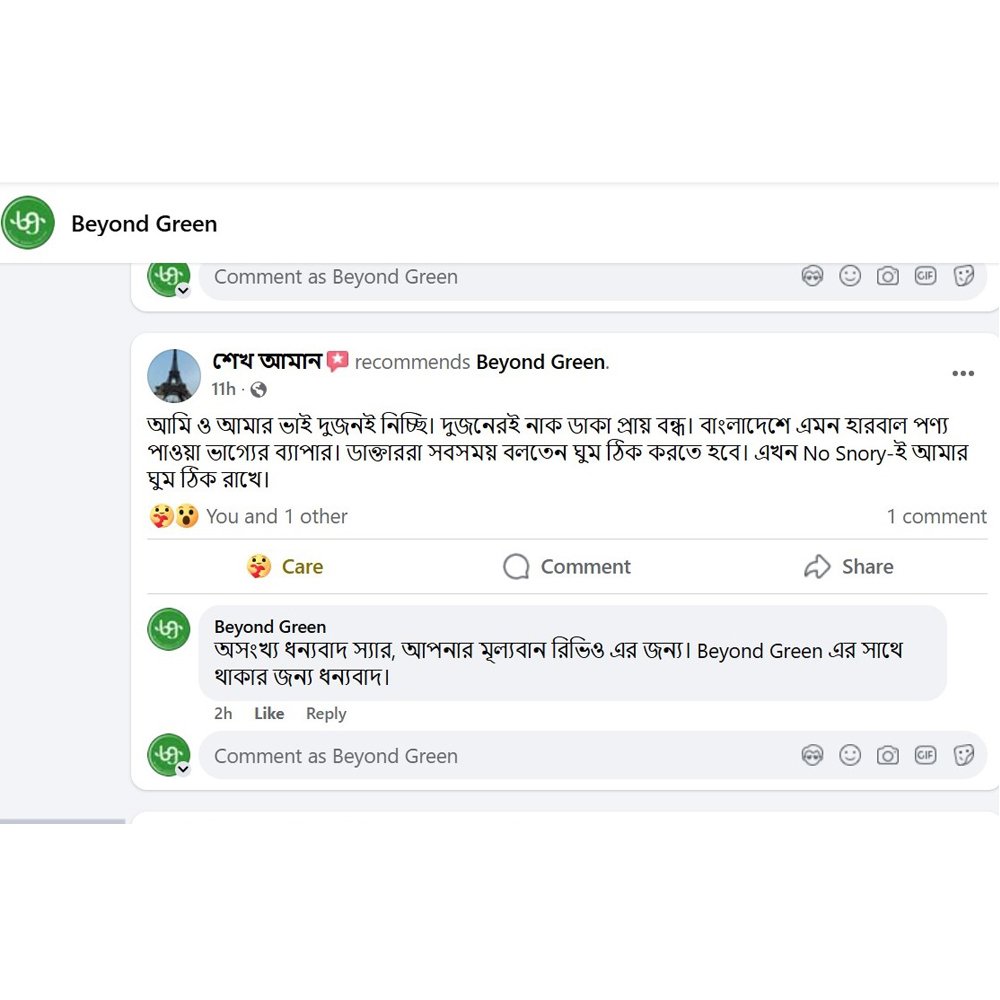Reply to the Beyond Green comment
The image size is (1000, 1000).
pyautogui.click(x=326, y=713)
